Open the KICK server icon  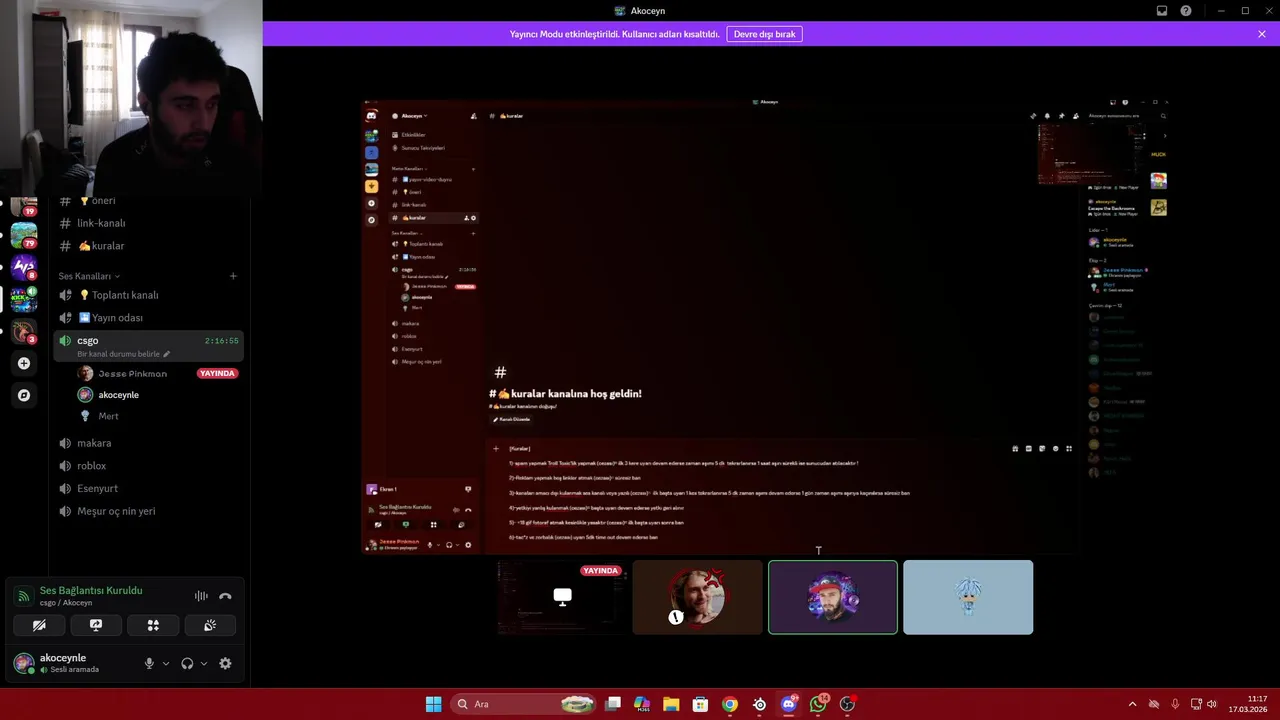[24, 299]
